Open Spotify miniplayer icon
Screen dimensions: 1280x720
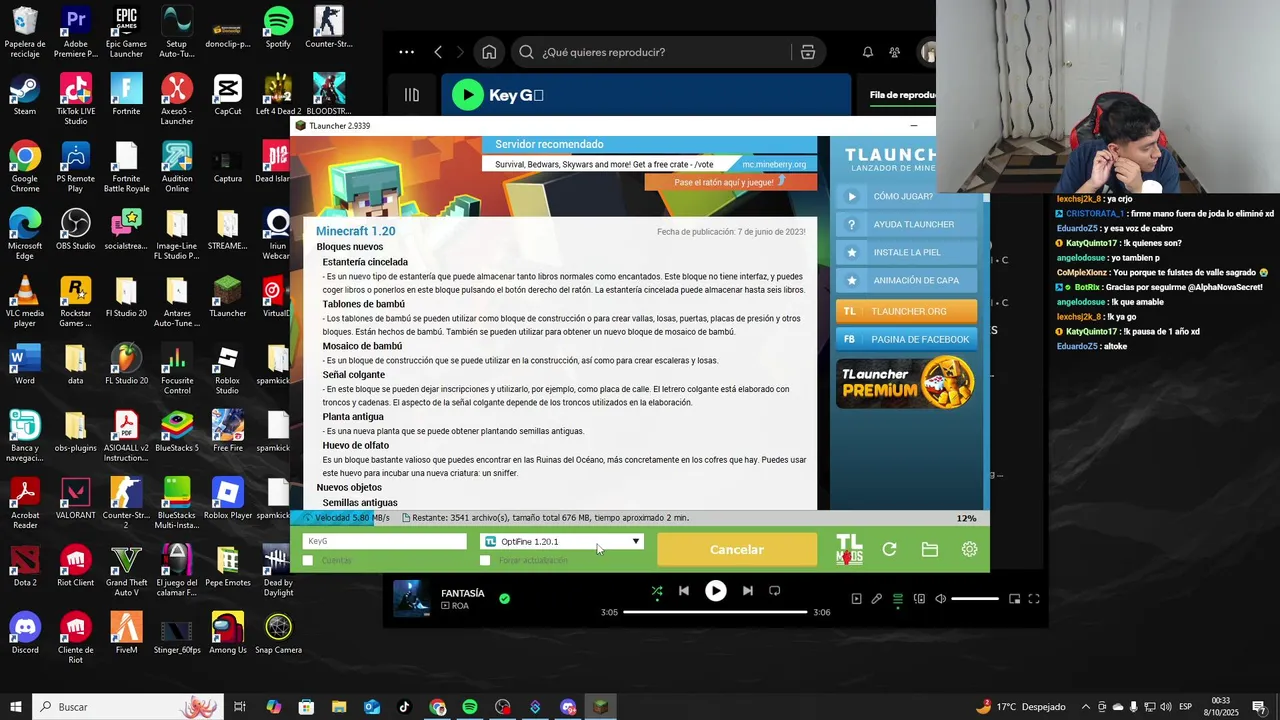(x=1014, y=599)
